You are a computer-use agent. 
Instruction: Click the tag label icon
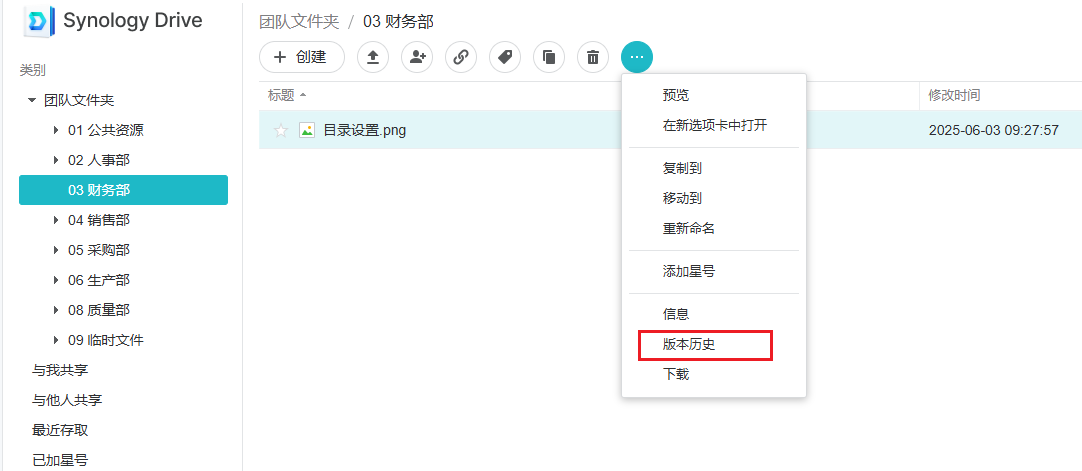click(505, 57)
